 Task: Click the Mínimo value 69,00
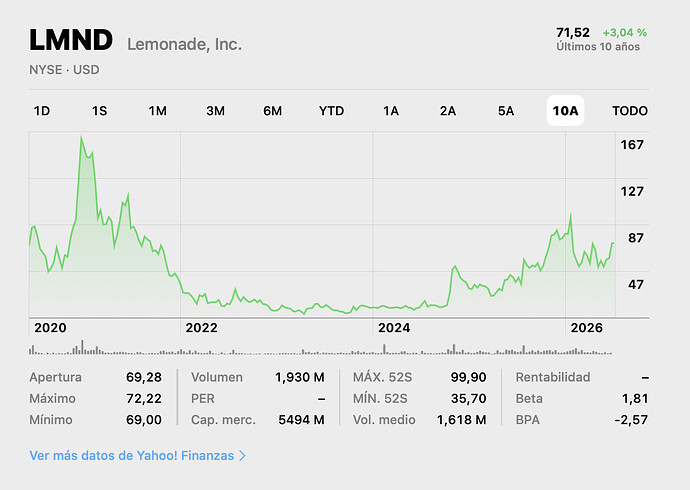144,420
